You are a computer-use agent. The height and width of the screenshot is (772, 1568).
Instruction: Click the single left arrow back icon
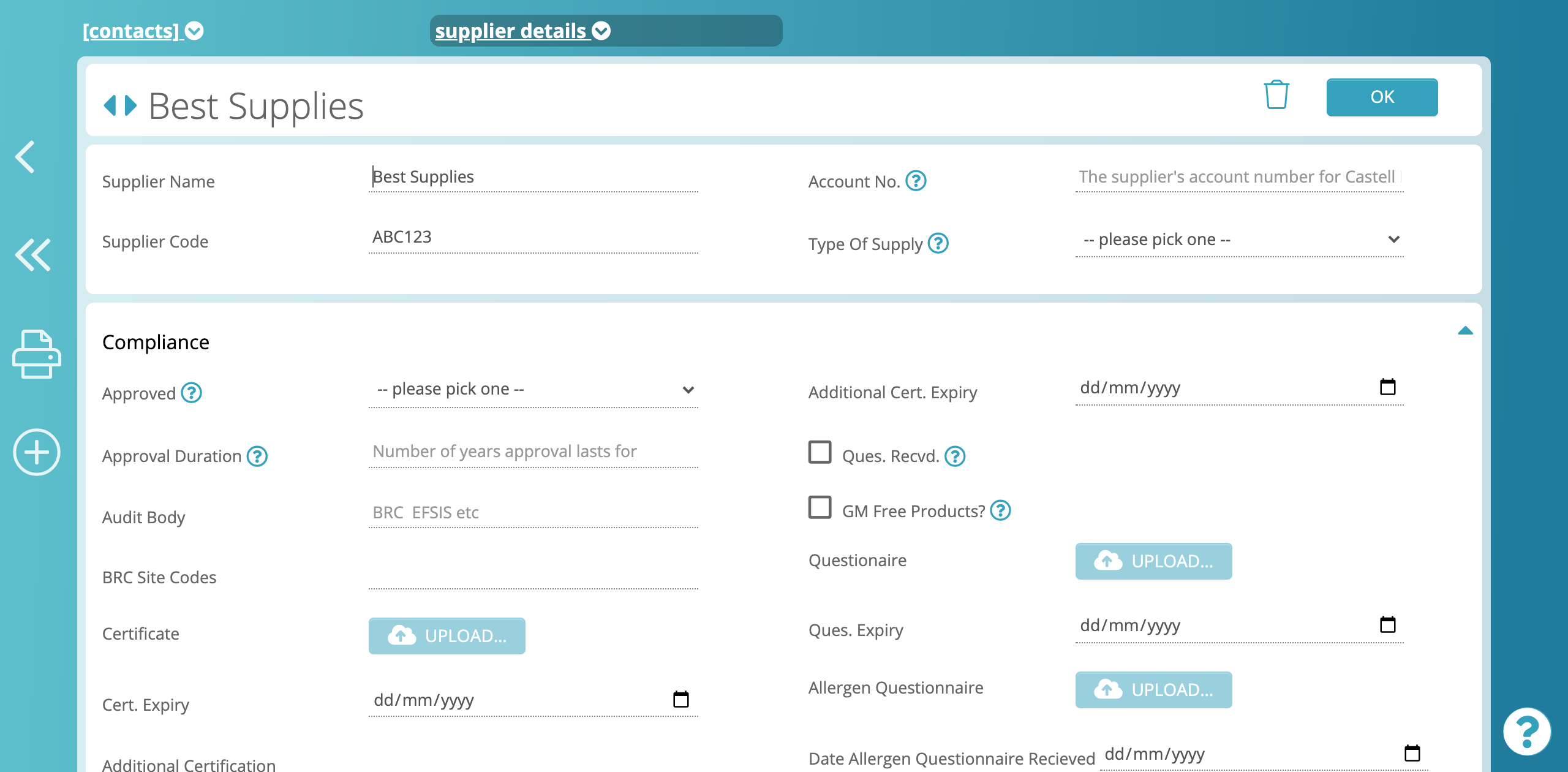coord(25,157)
